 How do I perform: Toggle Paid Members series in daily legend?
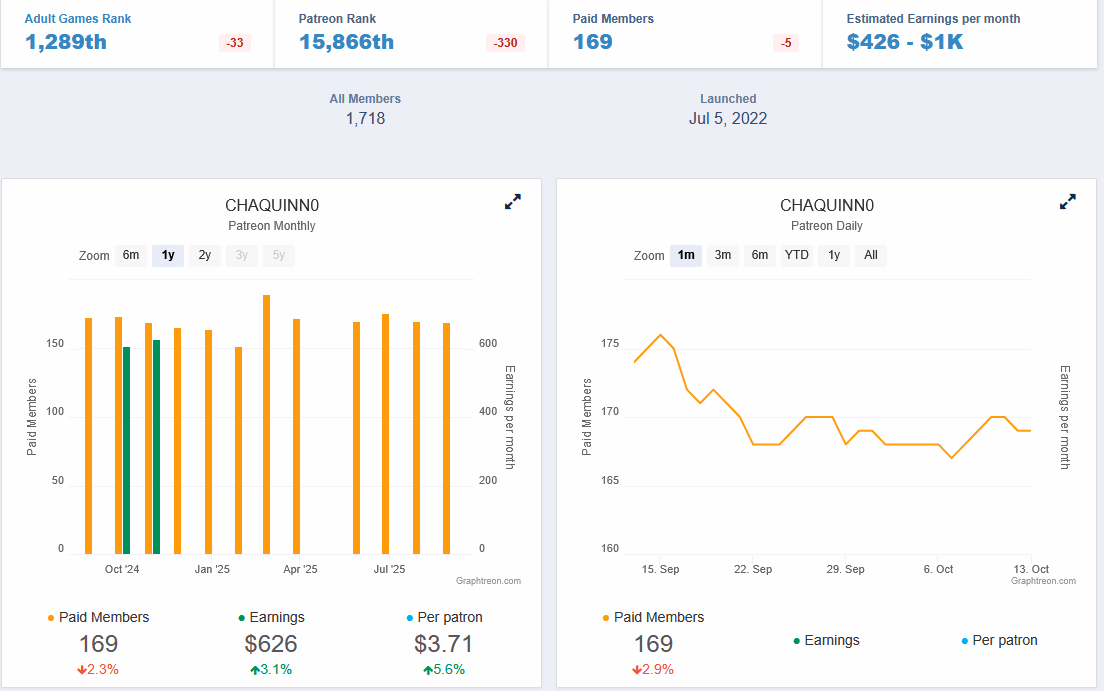[x=654, y=617]
